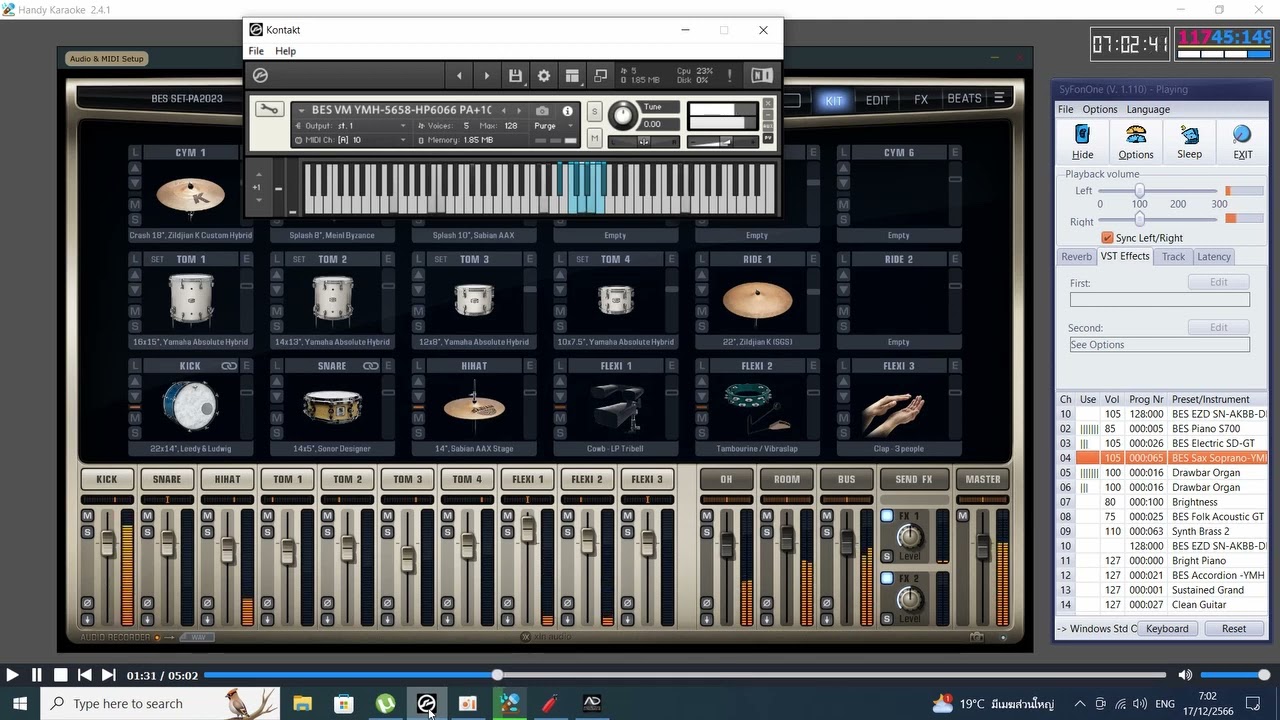The image size is (1280, 720).
Task: Click the link icon on the KICK slot
Action: (229, 366)
